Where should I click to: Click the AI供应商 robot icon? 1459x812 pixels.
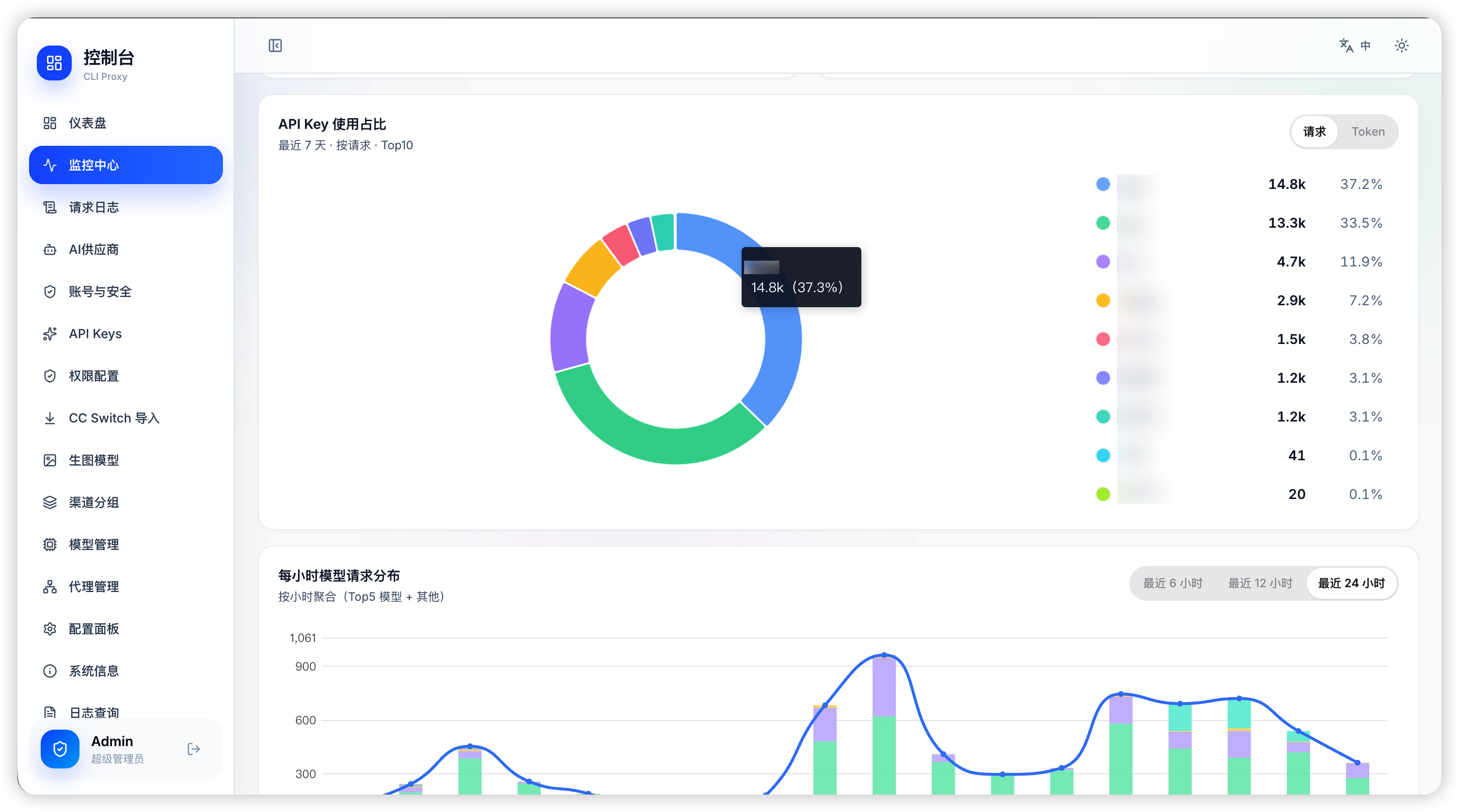pyautogui.click(x=50, y=249)
